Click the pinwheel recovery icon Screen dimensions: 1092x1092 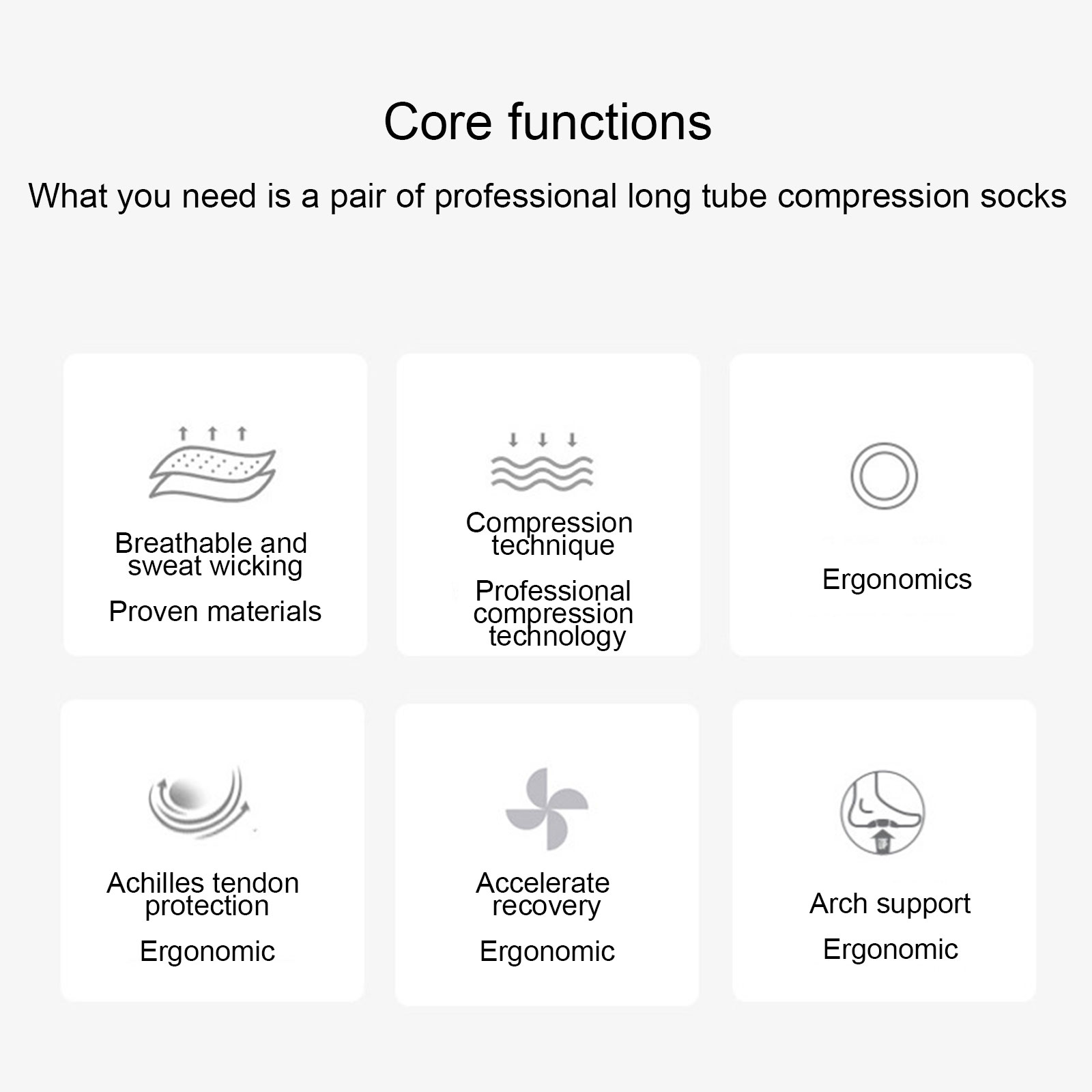(x=546, y=809)
